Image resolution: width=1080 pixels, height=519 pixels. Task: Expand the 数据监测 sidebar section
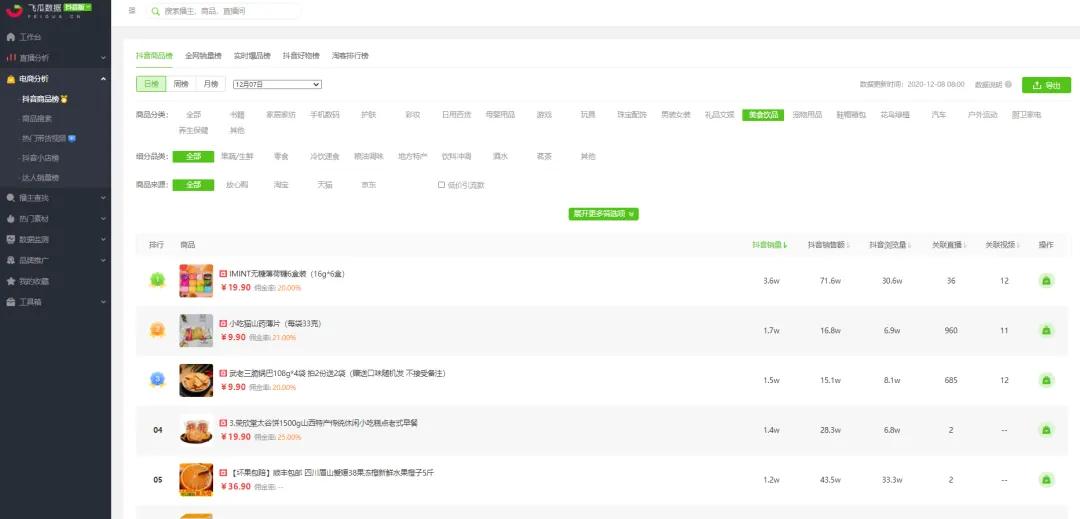click(103, 240)
